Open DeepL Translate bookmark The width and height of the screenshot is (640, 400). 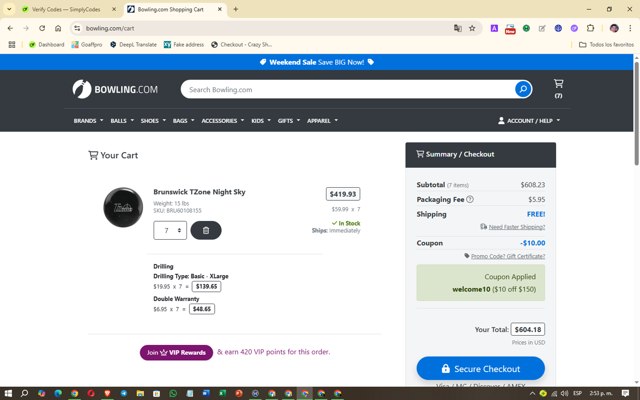(133, 44)
